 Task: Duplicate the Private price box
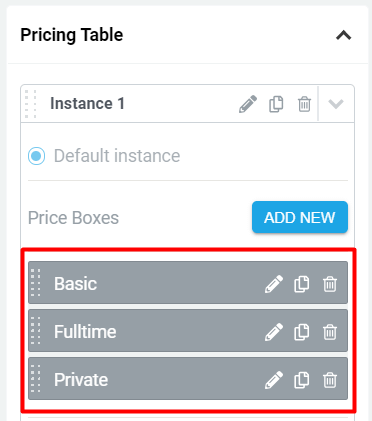click(302, 380)
